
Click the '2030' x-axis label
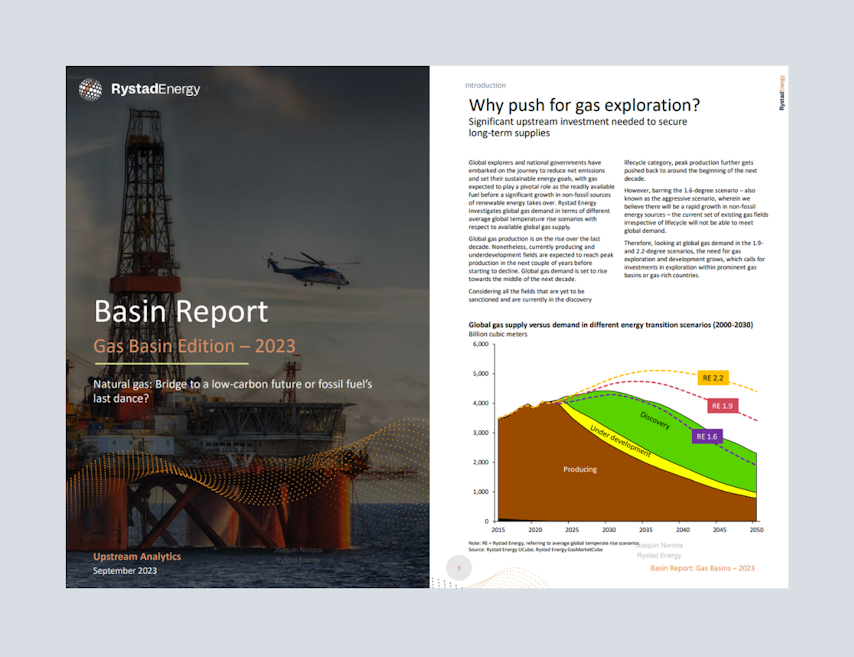pos(609,530)
